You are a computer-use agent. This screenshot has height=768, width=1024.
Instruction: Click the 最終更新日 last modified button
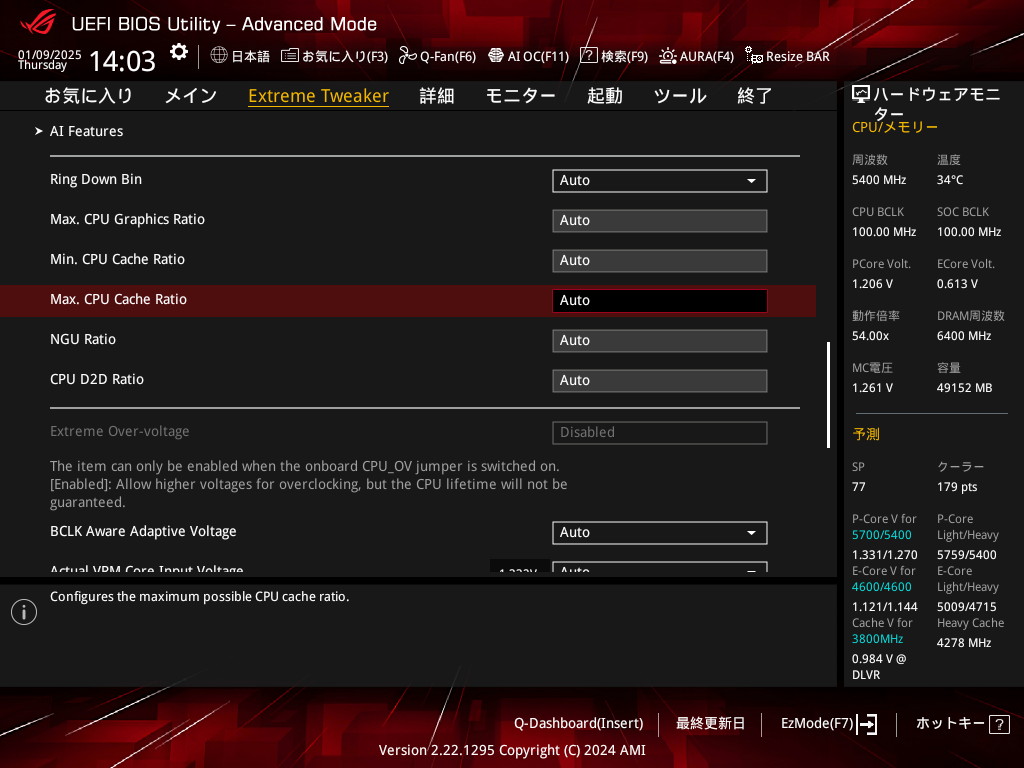[710, 724]
